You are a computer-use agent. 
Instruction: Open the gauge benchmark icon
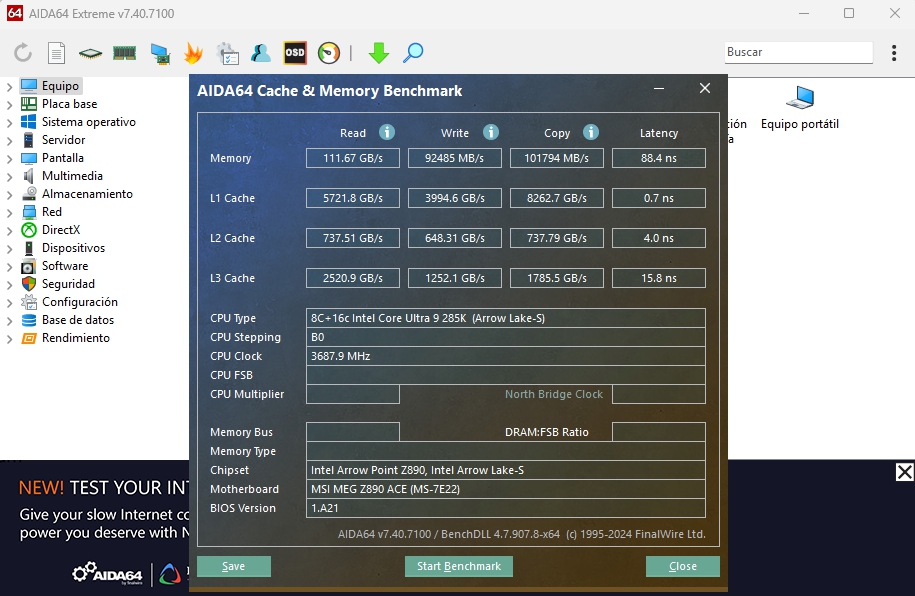click(x=329, y=53)
